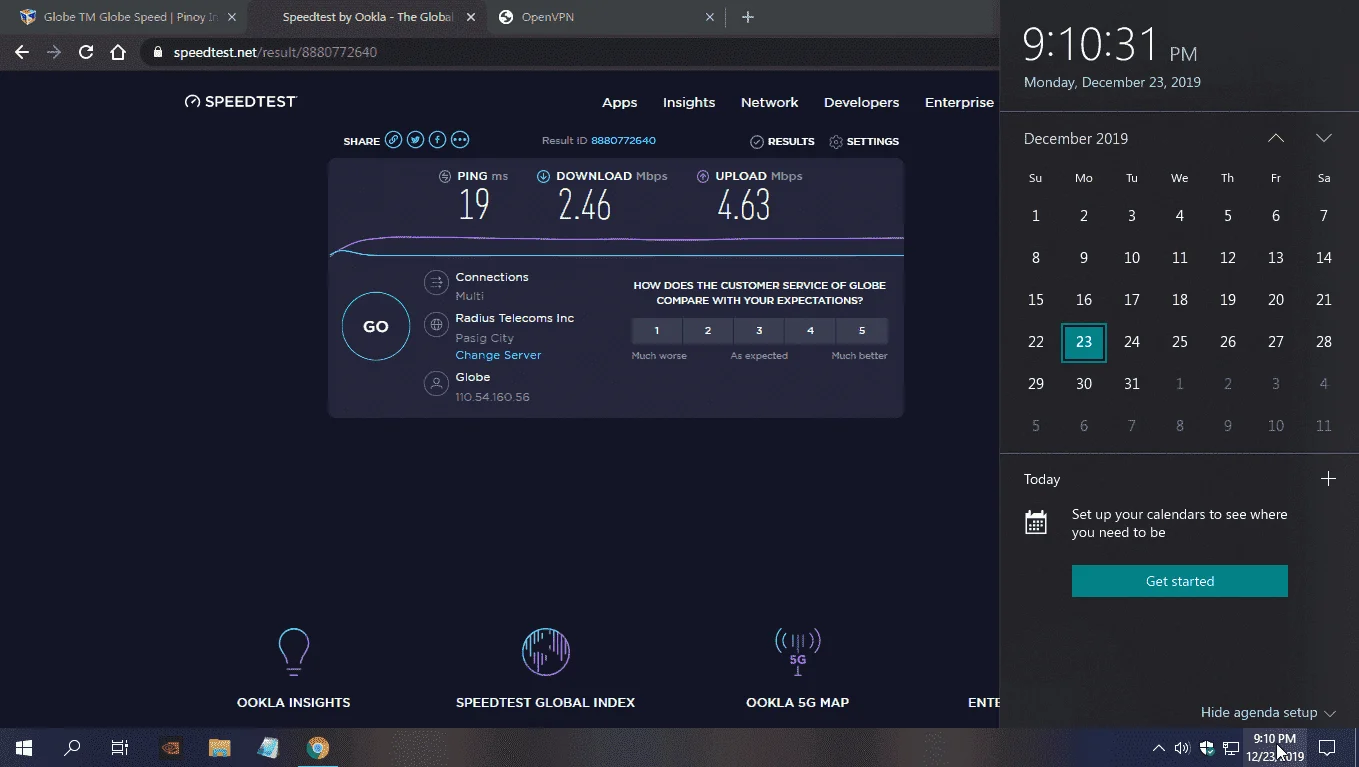Select December 31 in calendar

(1132, 384)
